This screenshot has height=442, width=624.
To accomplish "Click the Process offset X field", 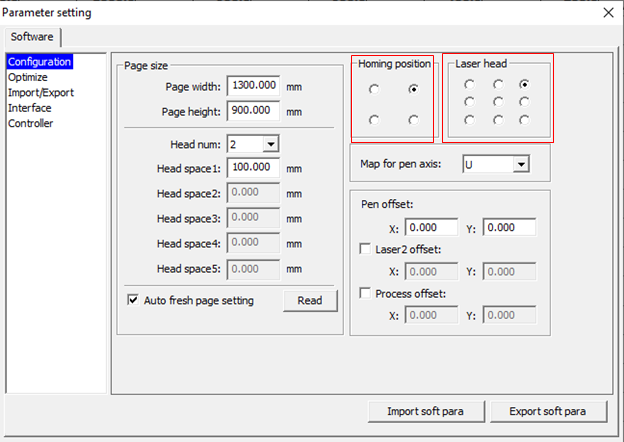I will click(x=431, y=315).
